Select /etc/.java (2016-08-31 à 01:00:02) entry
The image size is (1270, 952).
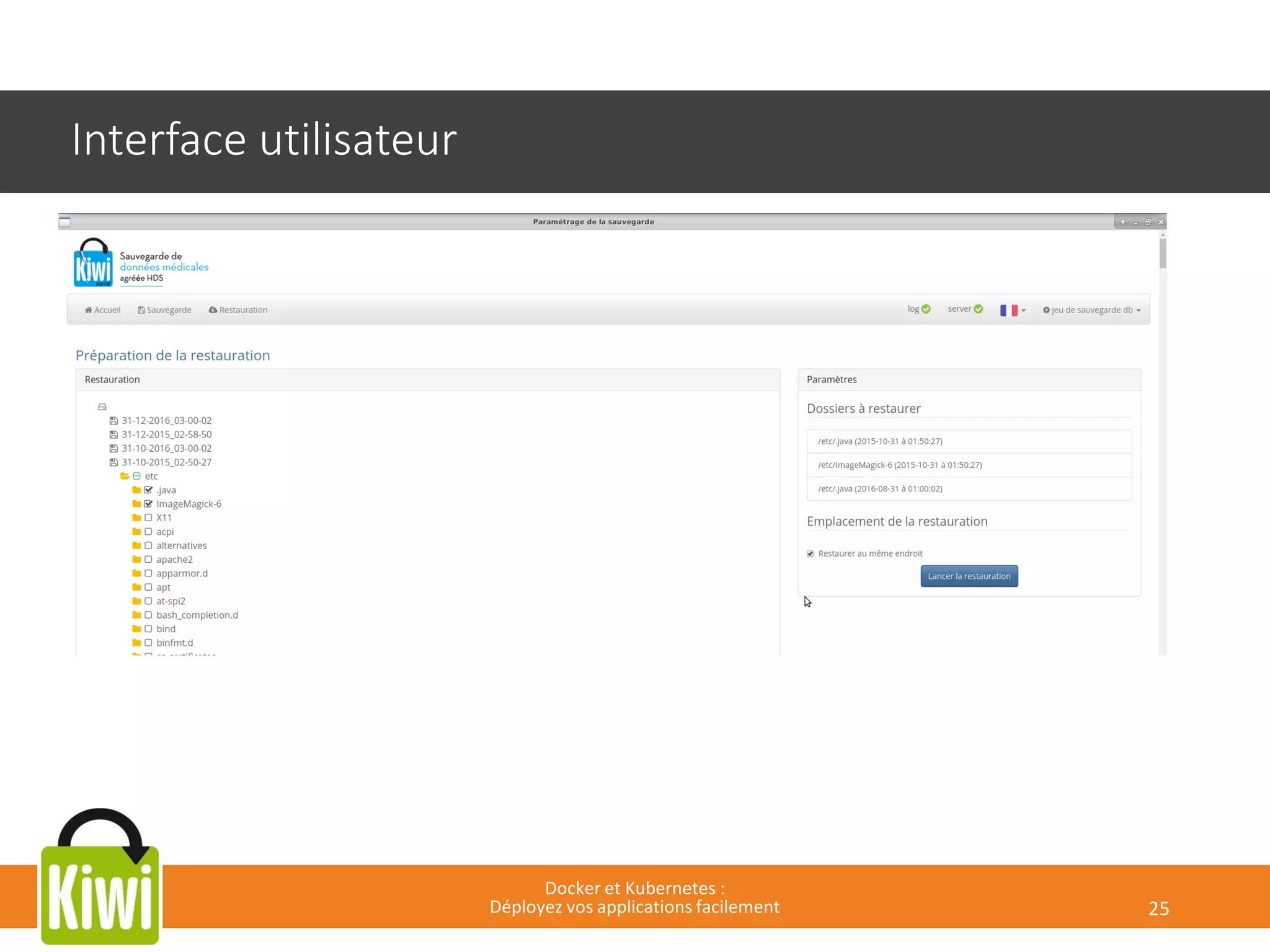[x=969, y=488]
